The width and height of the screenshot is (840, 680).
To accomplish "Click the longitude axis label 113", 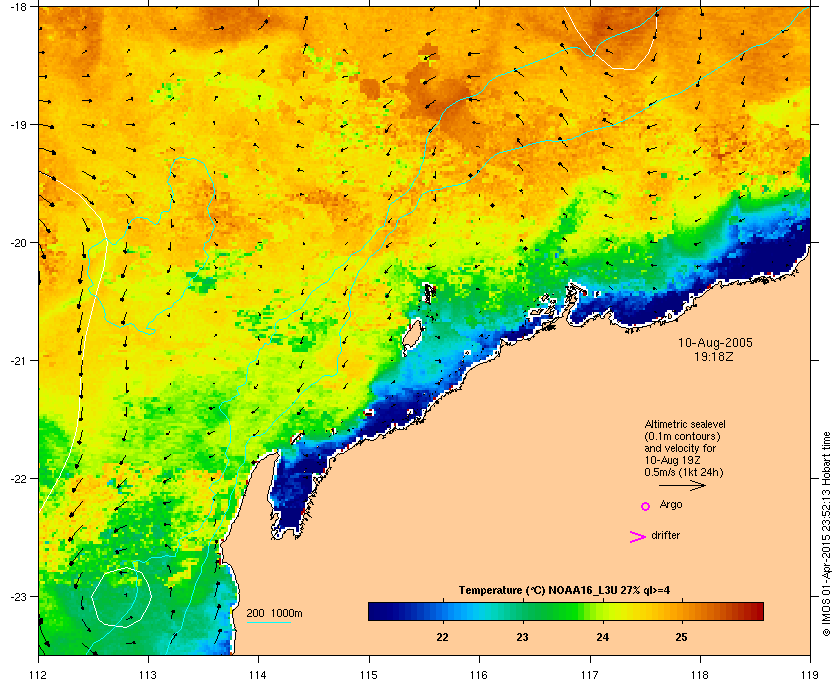I will point(148,675).
